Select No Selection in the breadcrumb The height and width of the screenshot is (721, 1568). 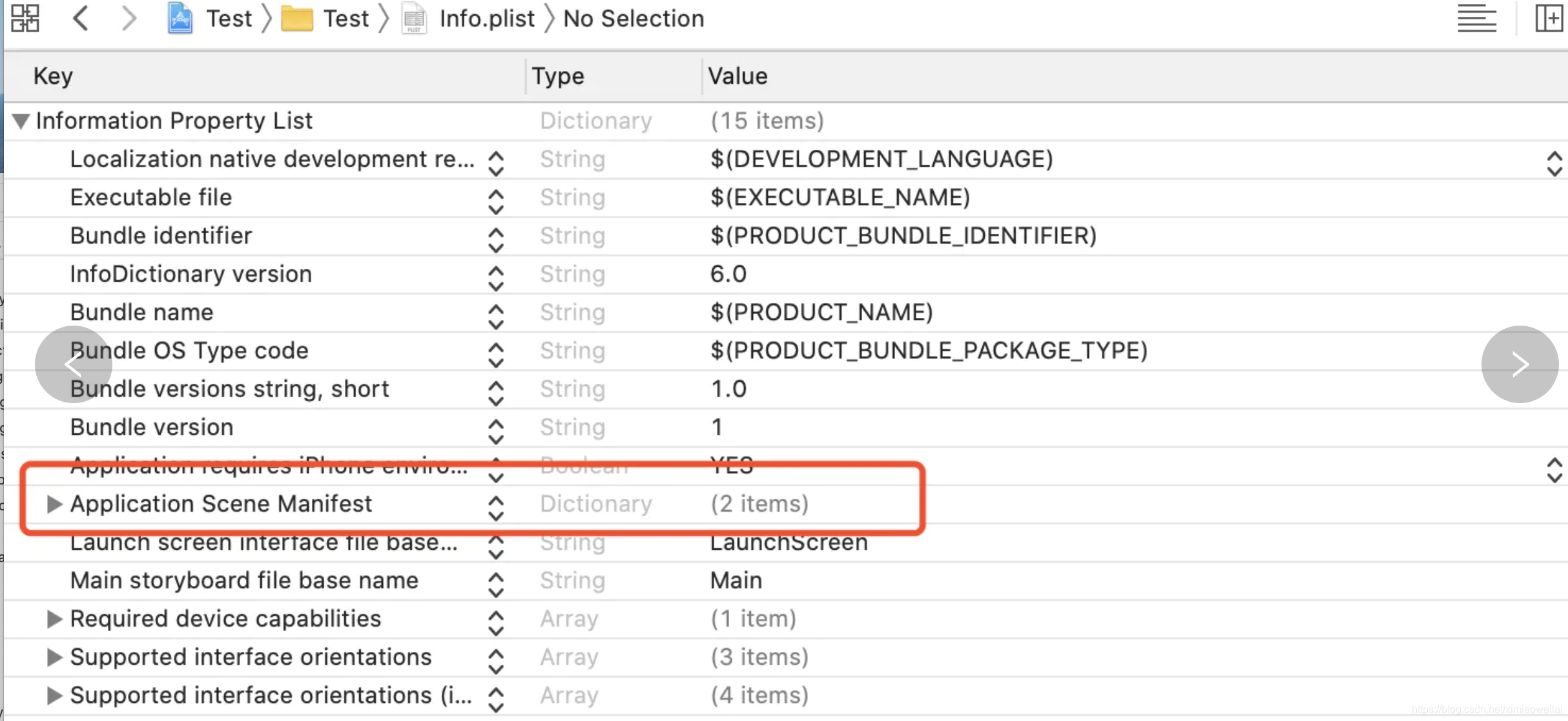pyautogui.click(x=633, y=18)
